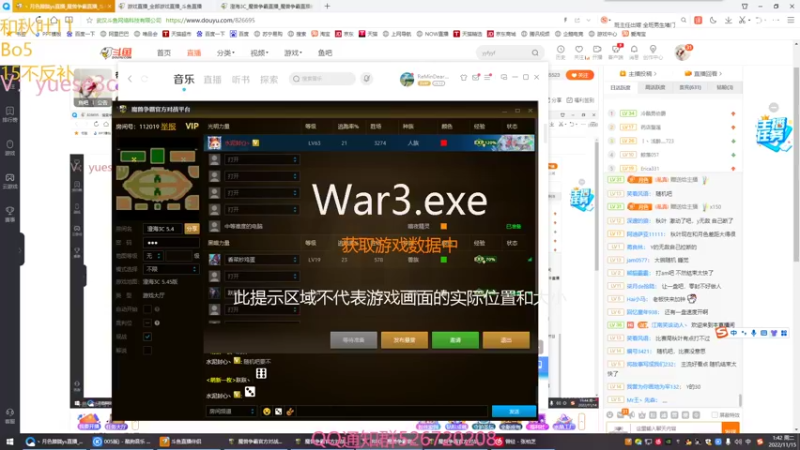
Task: Open the 周贡献 tab in the stream ranking panel
Action: (x=655, y=88)
